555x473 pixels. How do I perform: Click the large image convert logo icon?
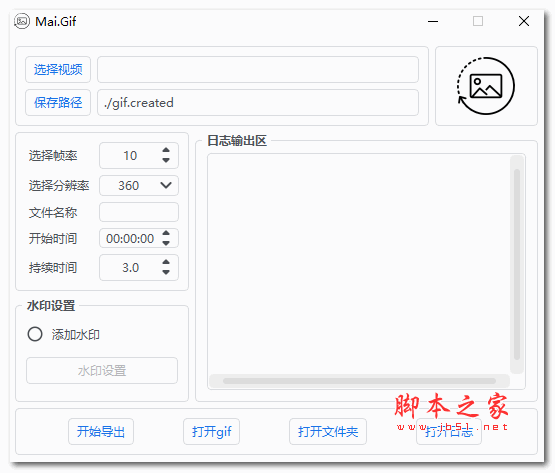pyautogui.click(x=486, y=86)
